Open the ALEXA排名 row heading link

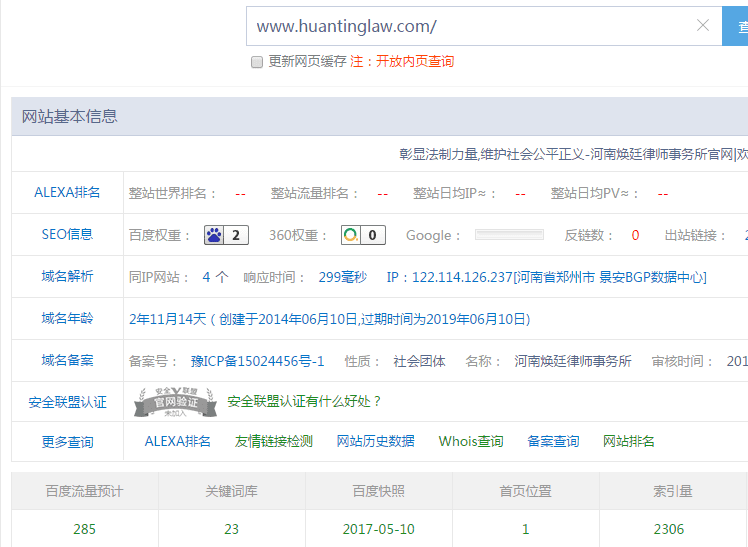[x=67, y=192]
